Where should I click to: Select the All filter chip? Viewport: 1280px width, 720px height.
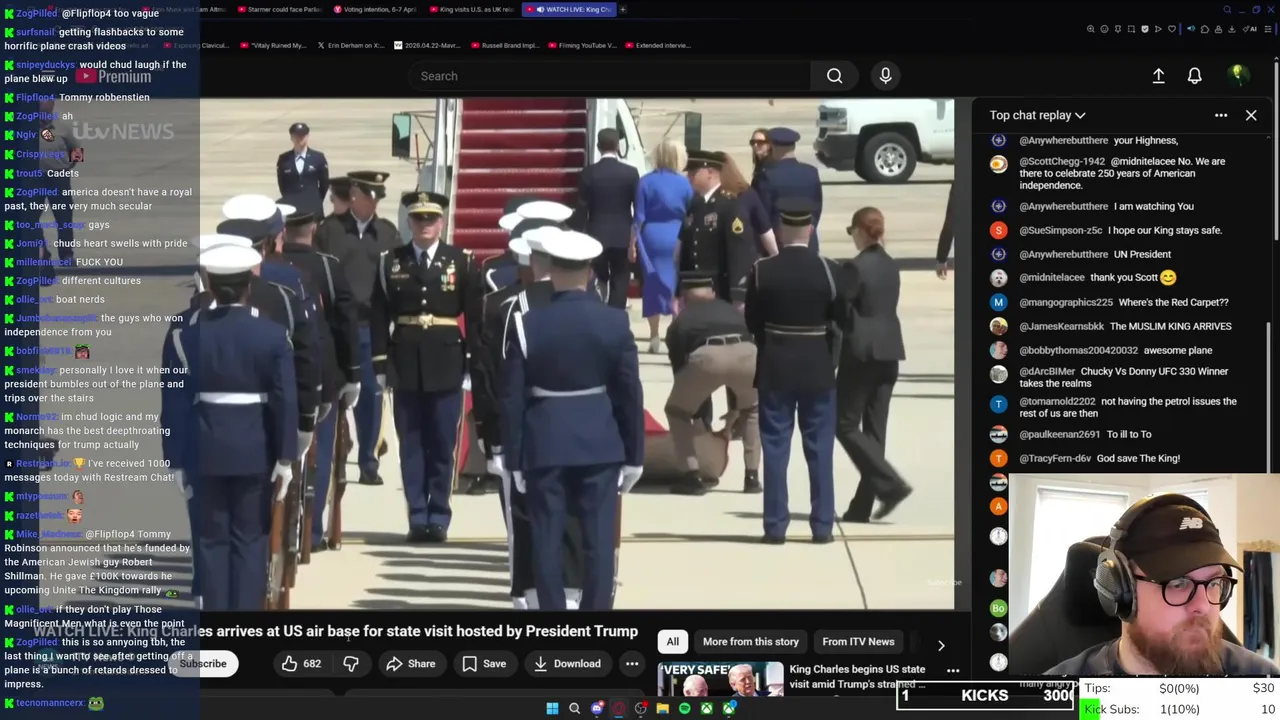pyautogui.click(x=673, y=642)
